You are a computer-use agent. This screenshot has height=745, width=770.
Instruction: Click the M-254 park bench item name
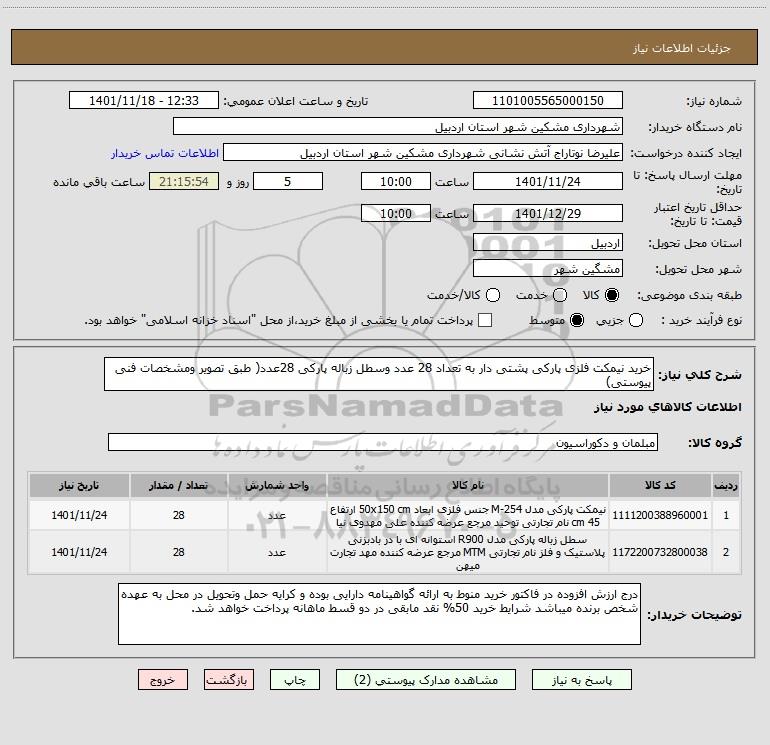tap(468, 516)
